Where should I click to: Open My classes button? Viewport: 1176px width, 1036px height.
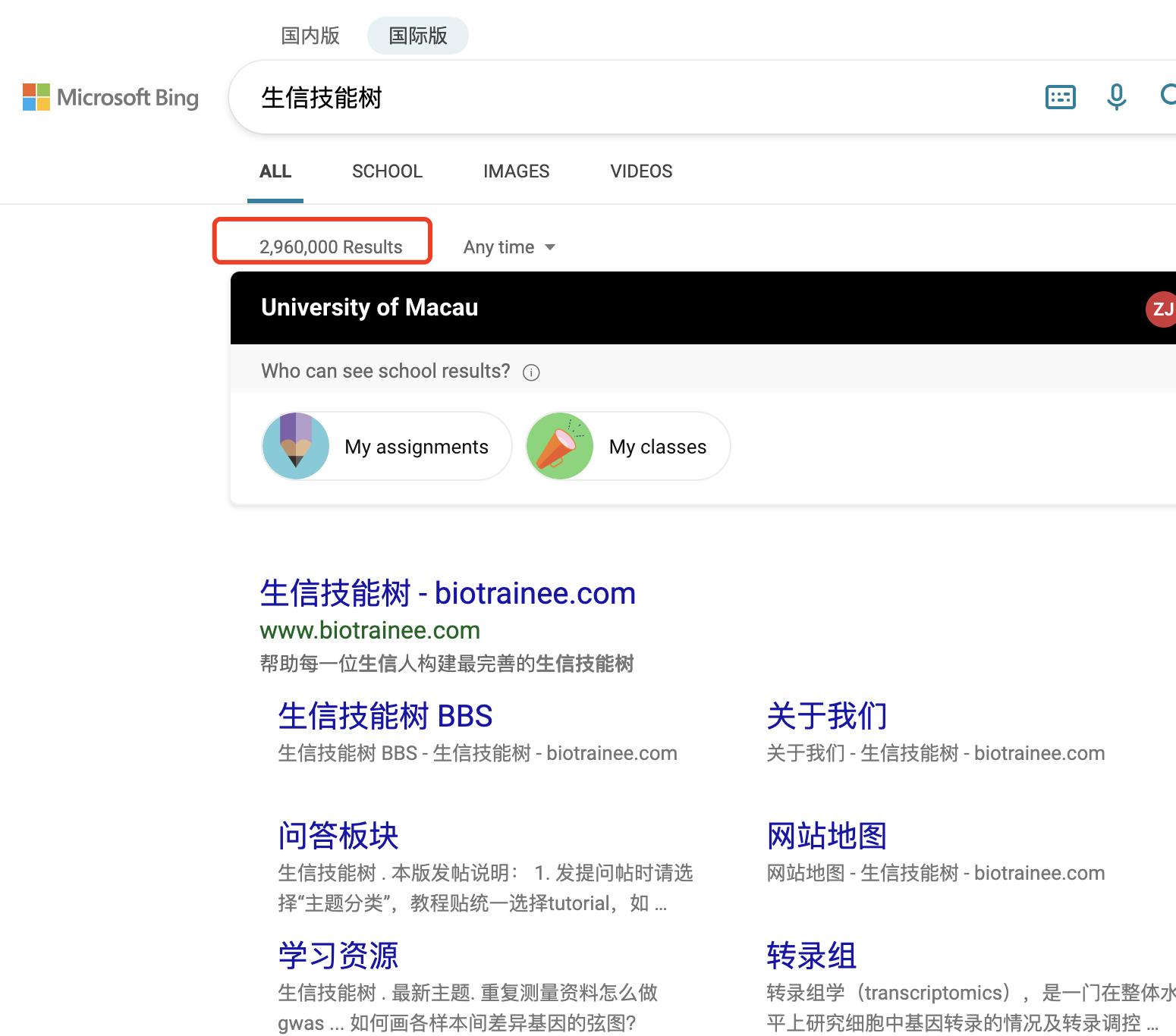click(x=628, y=446)
